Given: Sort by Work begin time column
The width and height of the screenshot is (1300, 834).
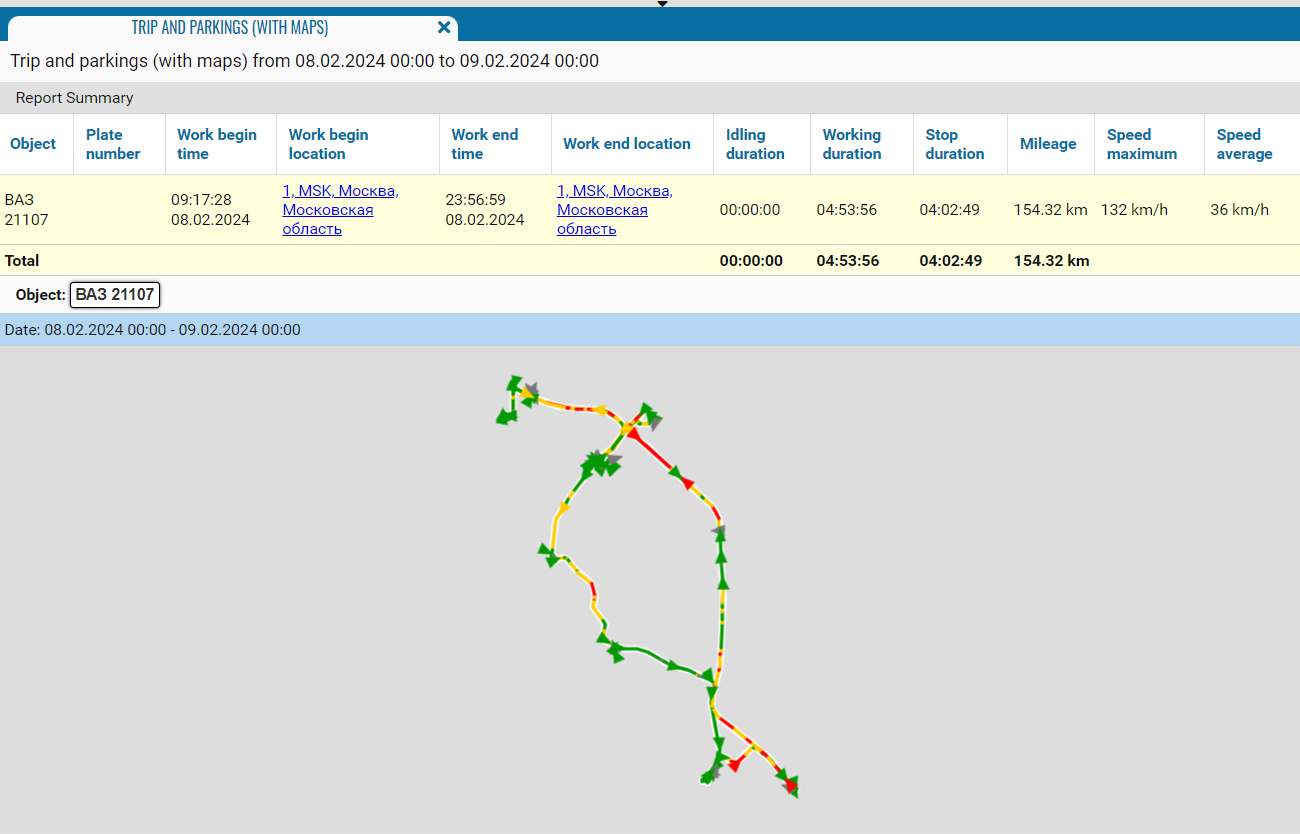Looking at the screenshot, I should [x=217, y=144].
